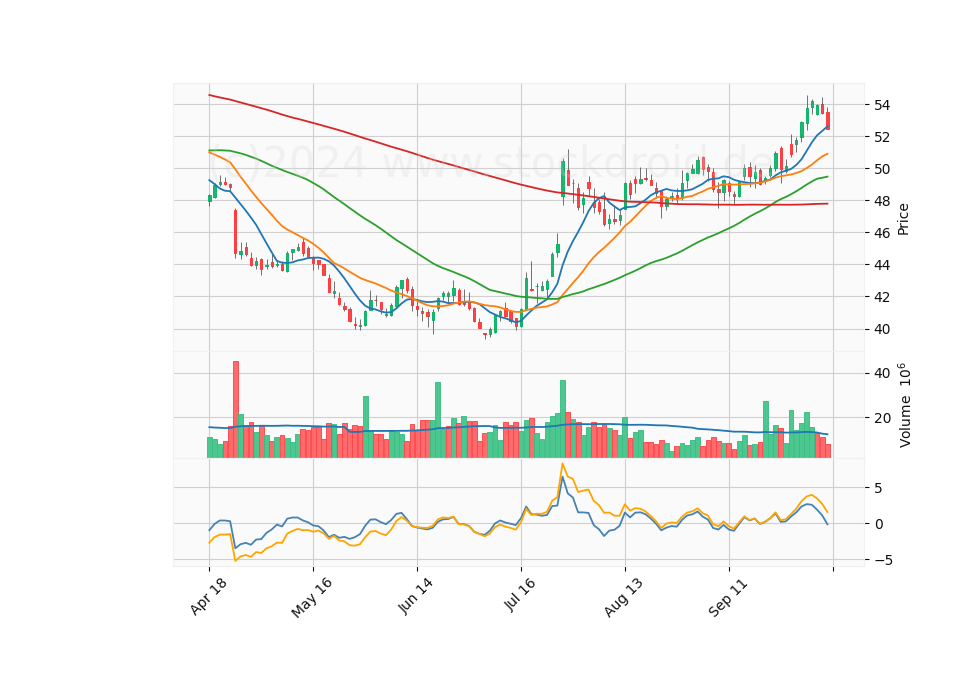Click the 42 price axis value
Viewport: 960px width, 690px height.
click(882, 297)
